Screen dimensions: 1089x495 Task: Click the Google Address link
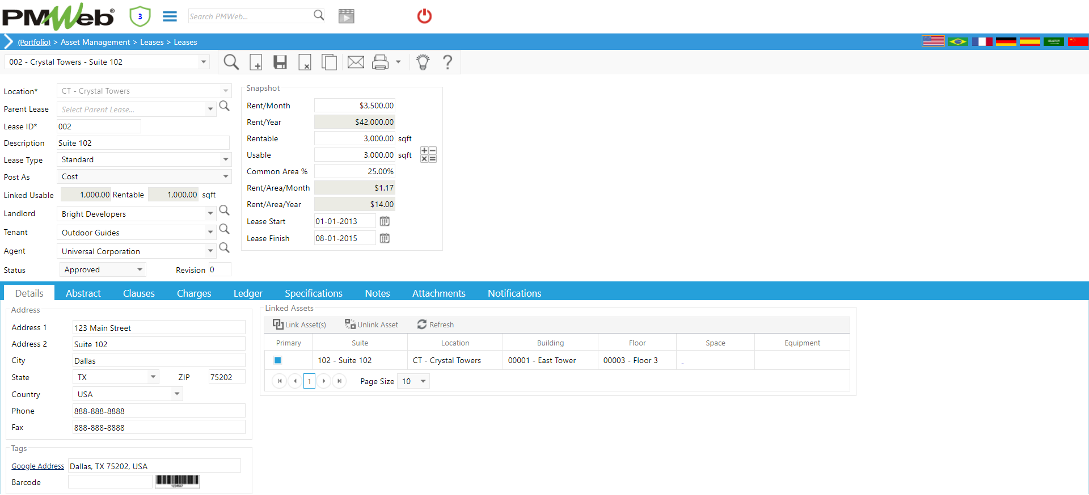[x=38, y=466]
